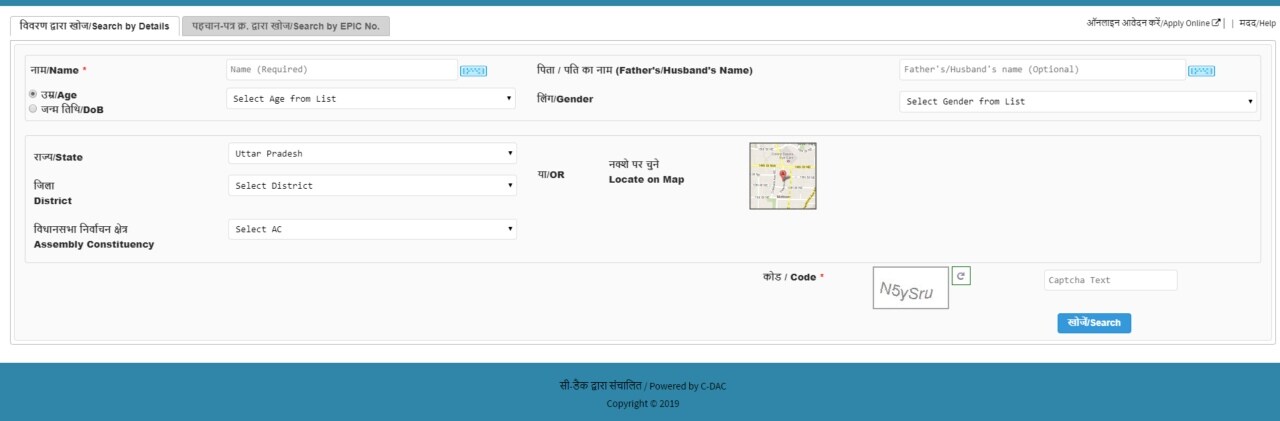Open virtual keyboard icon beside Father's/Husband's name field

pos(1201,71)
